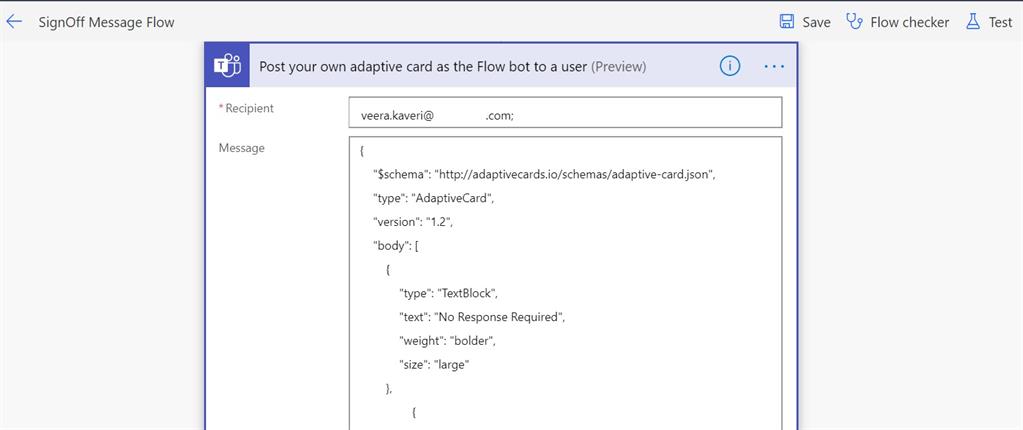Open the action's three-dot menu
Viewport: 1023px width, 430px height.
point(774,66)
